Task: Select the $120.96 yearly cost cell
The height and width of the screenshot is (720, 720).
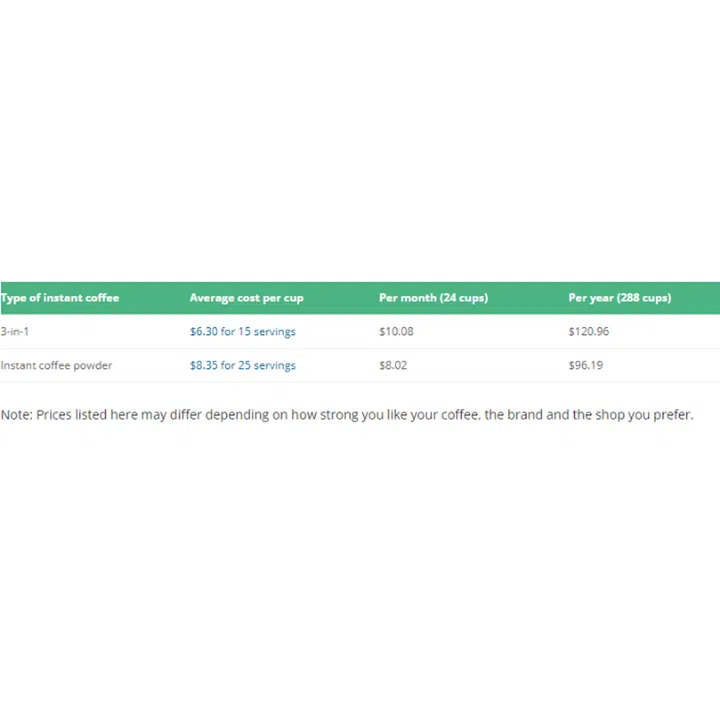Action: tap(589, 332)
